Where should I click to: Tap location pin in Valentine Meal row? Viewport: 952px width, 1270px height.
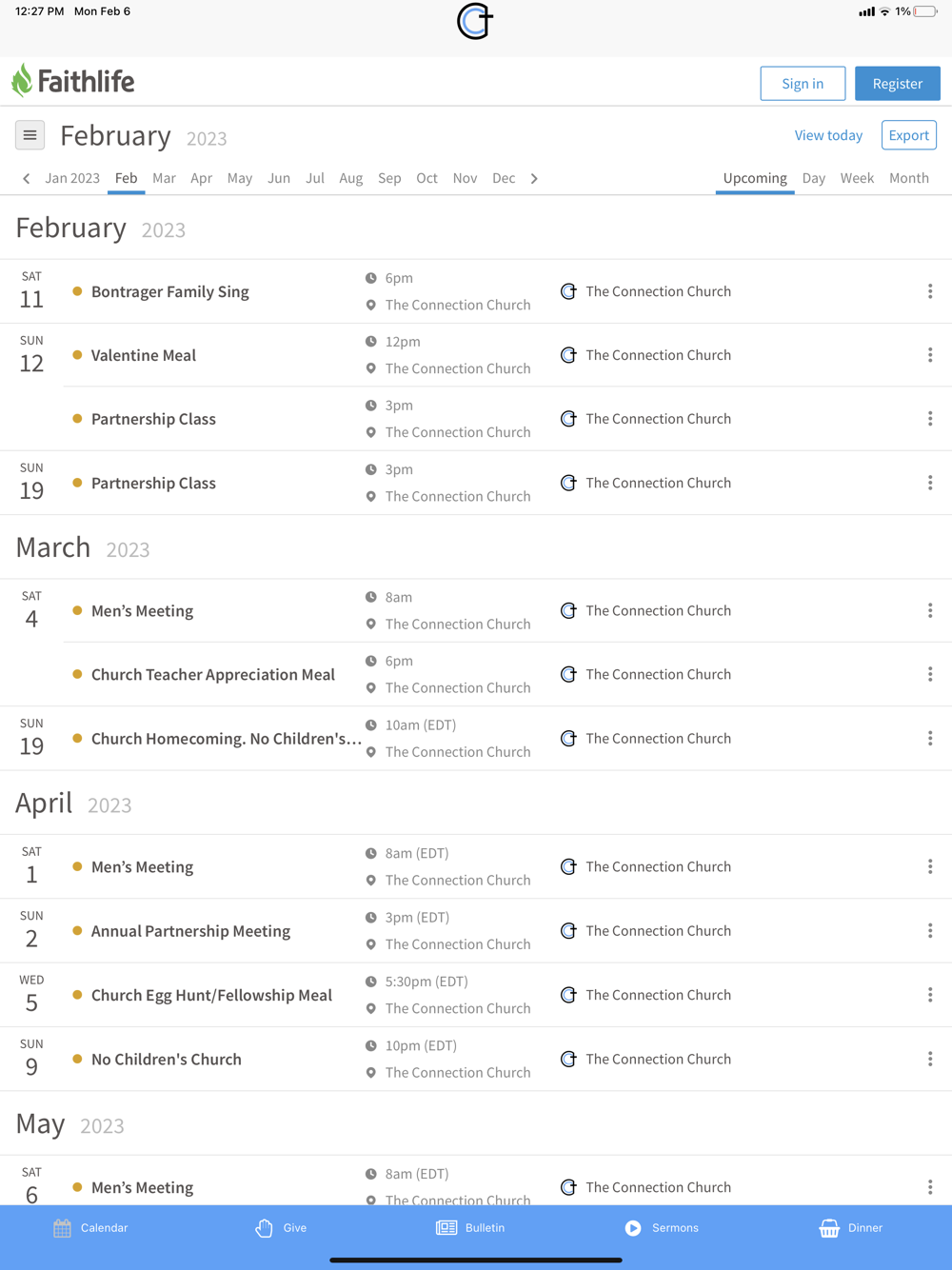pyautogui.click(x=371, y=369)
